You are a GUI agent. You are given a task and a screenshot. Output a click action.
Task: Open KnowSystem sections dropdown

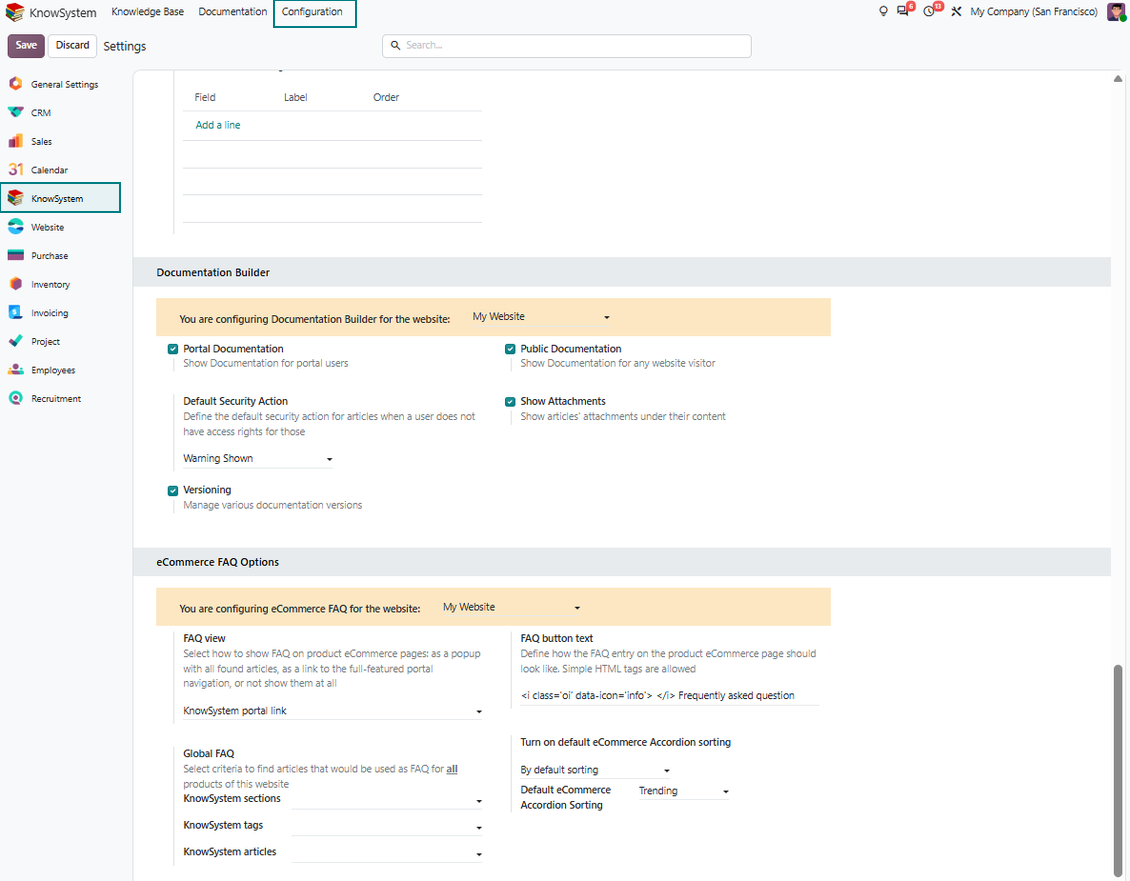tap(387, 800)
